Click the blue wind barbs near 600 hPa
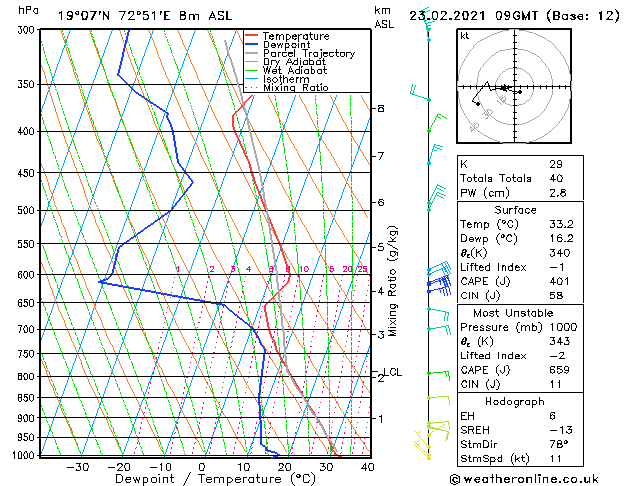The width and height of the screenshot is (629, 486). [x=439, y=278]
